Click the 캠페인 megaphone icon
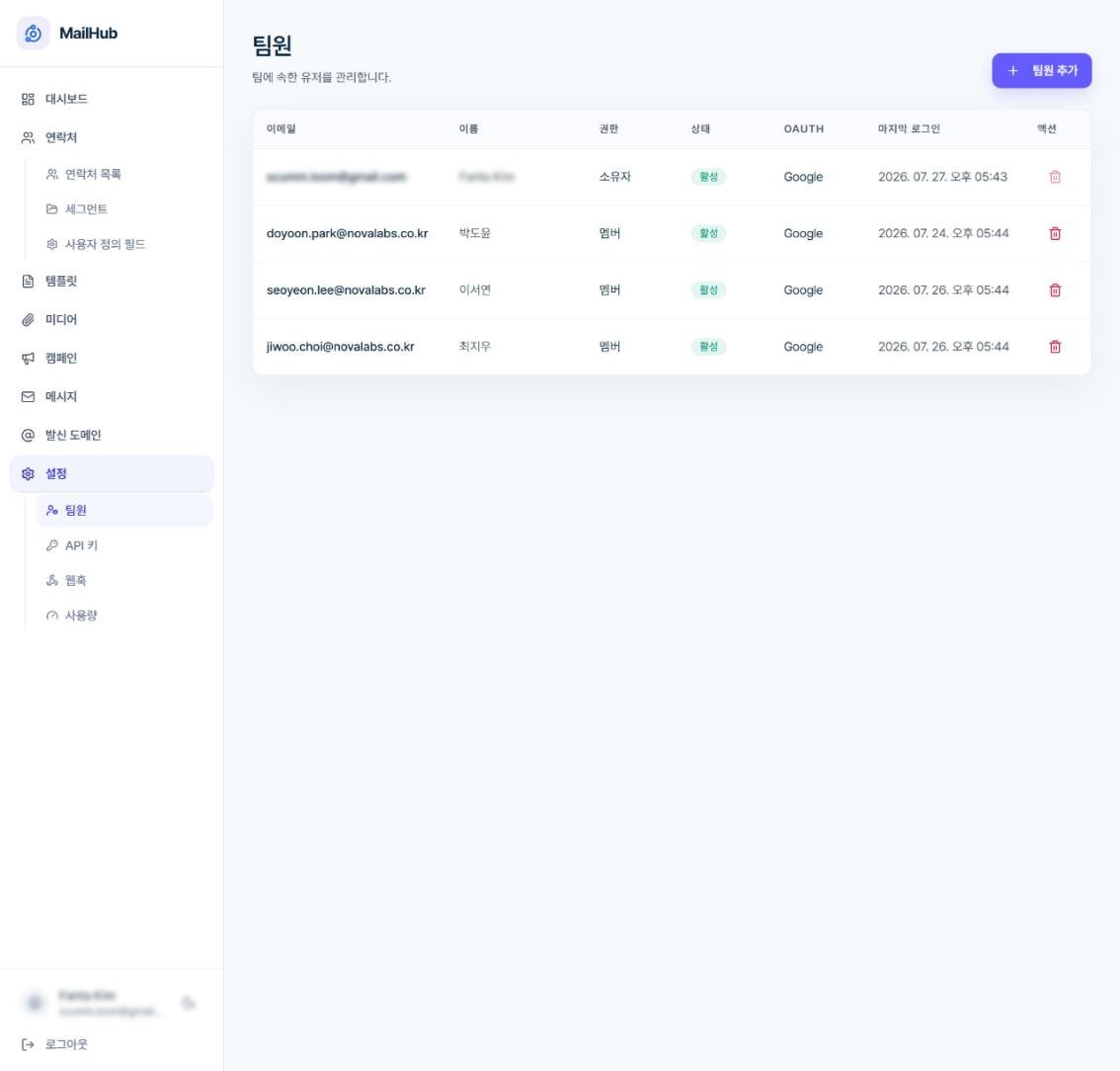Screen dimensions: 1120x1071 [x=28, y=359]
